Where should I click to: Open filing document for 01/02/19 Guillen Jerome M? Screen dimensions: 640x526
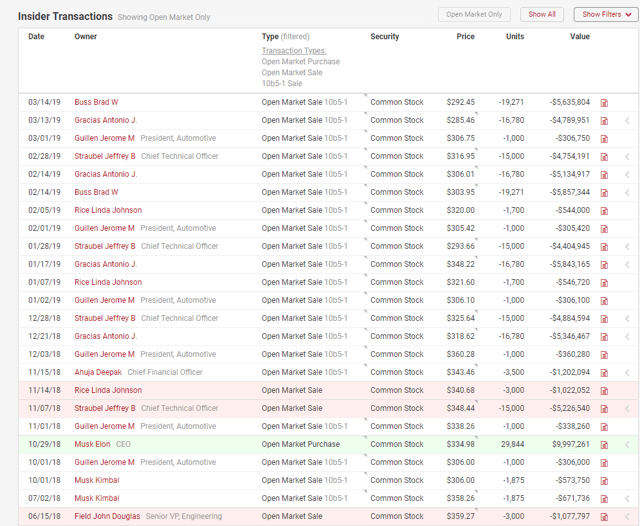[604, 300]
